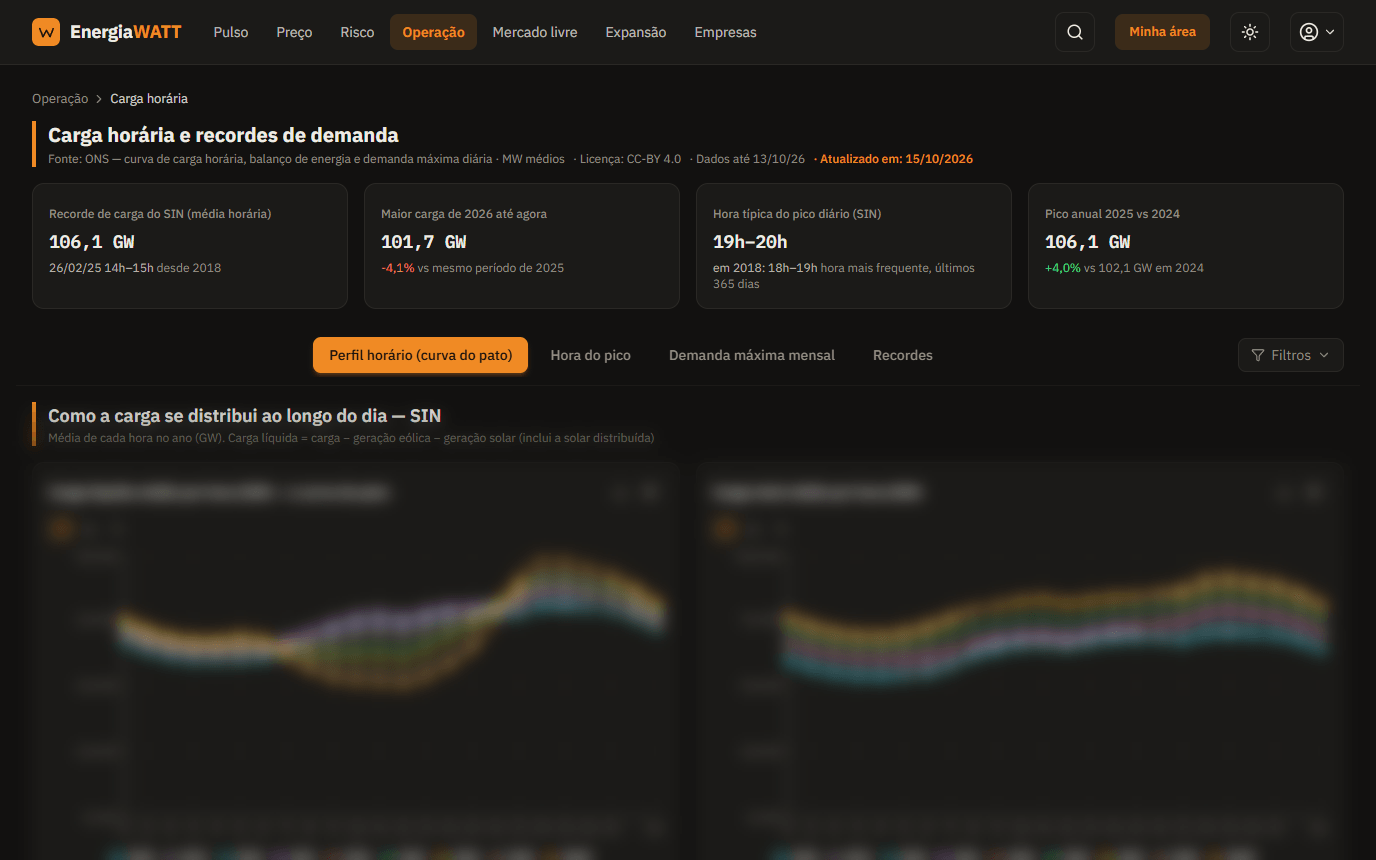
Task: Switch to Hora do pico tab
Action: pyautogui.click(x=591, y=355)
